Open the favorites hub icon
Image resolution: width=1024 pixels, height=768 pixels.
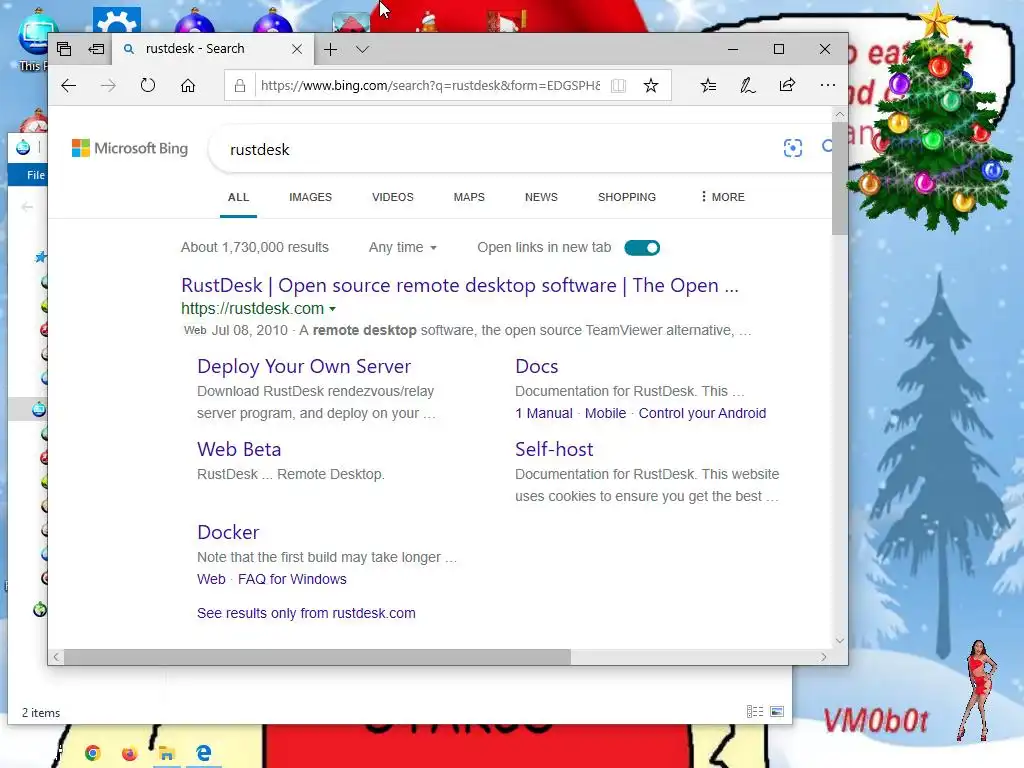coord(709,86)
